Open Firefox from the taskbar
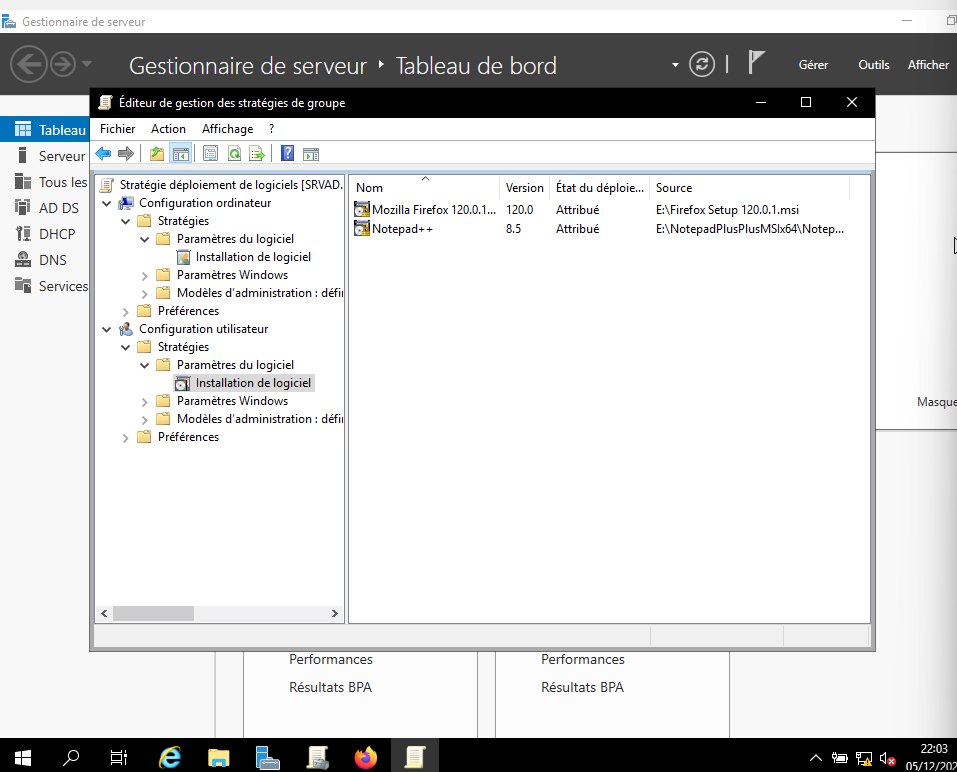 click(366, 757)
